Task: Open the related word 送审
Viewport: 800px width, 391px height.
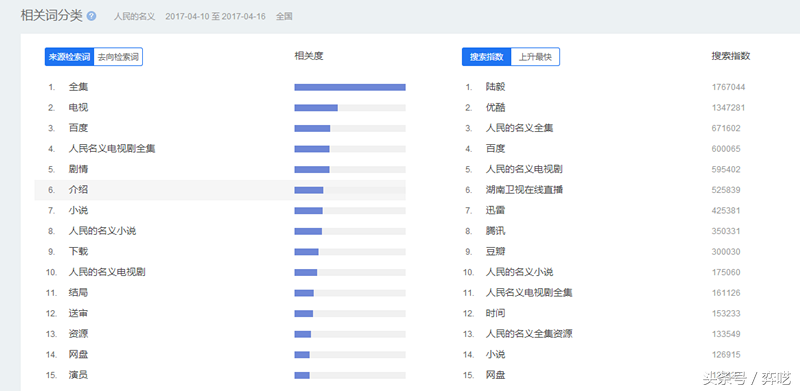Action: click(x=79, y=313)
